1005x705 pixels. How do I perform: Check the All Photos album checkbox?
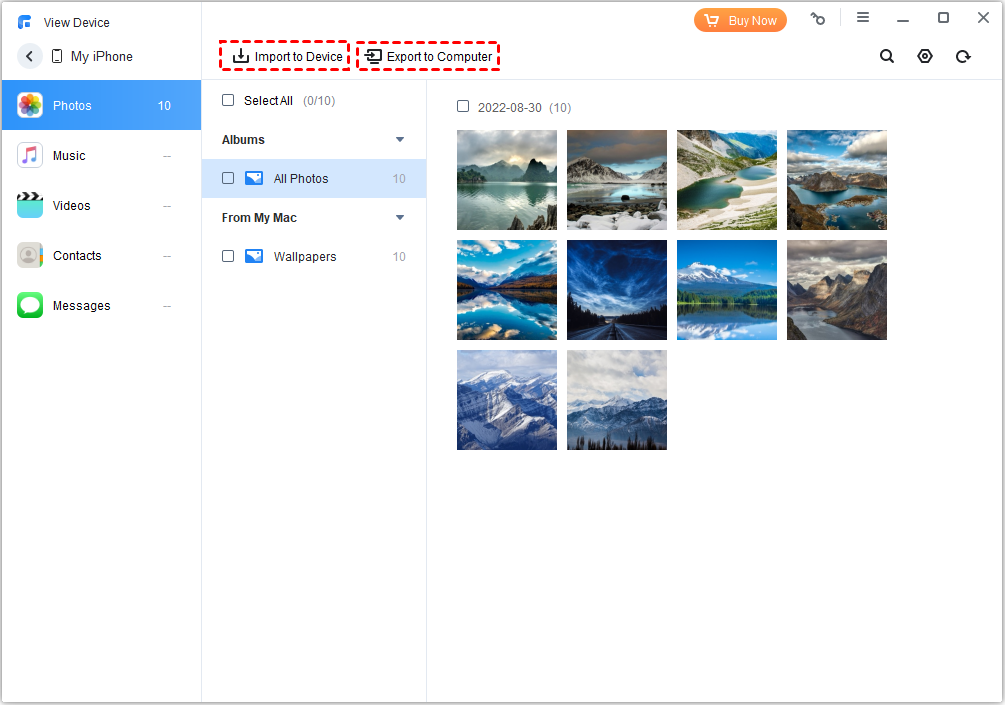(x=228, y=179)
